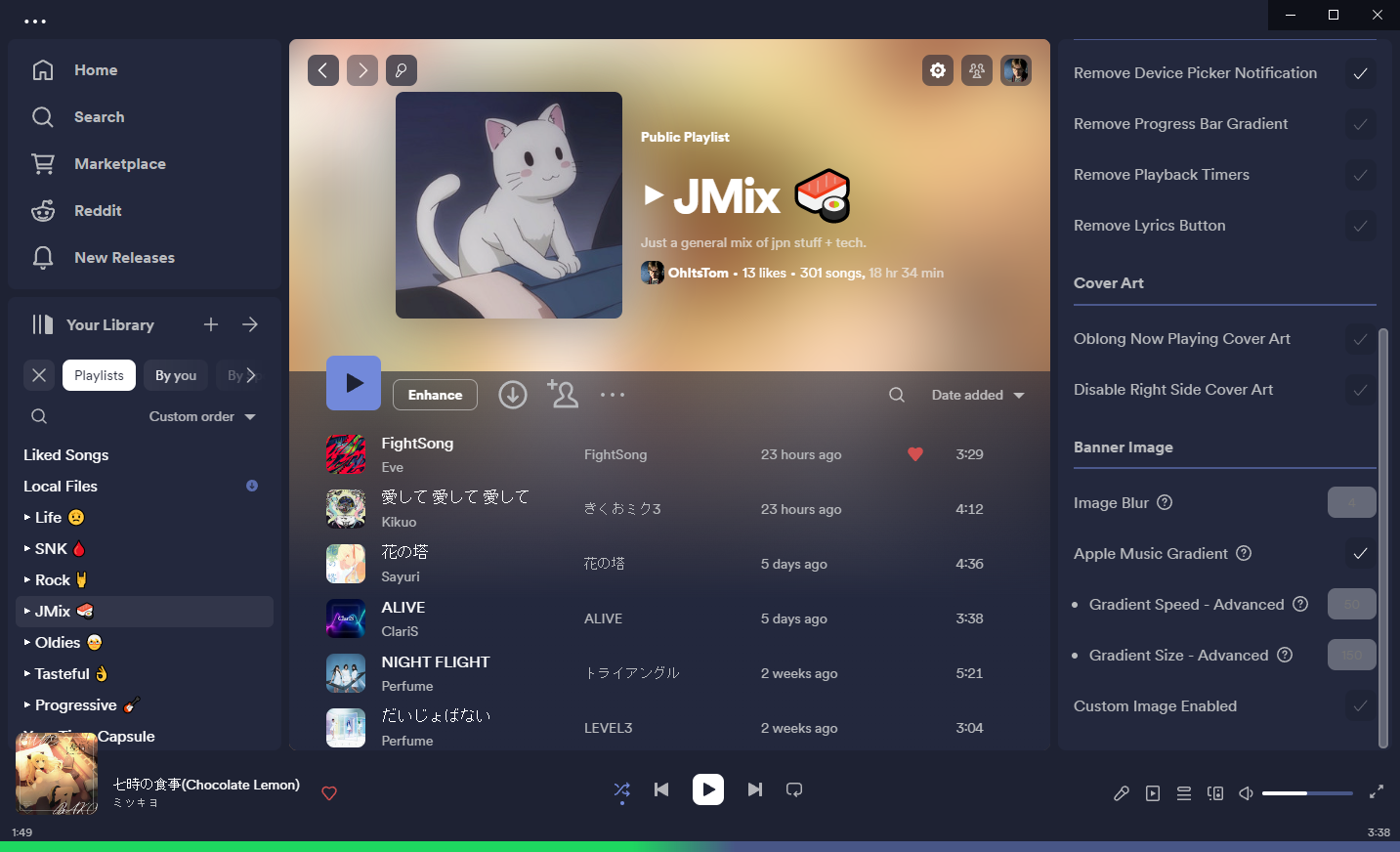Click the New Releases bell icon
1400x852 pixels.
coord(43,258)
